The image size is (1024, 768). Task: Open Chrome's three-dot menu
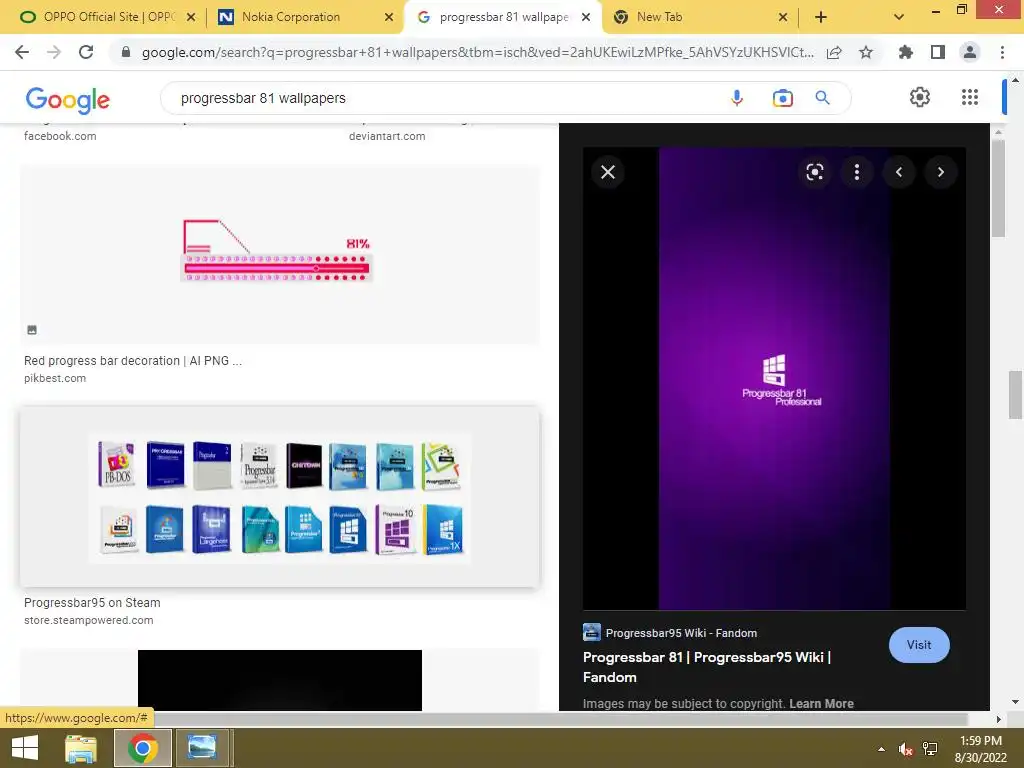1002,52
